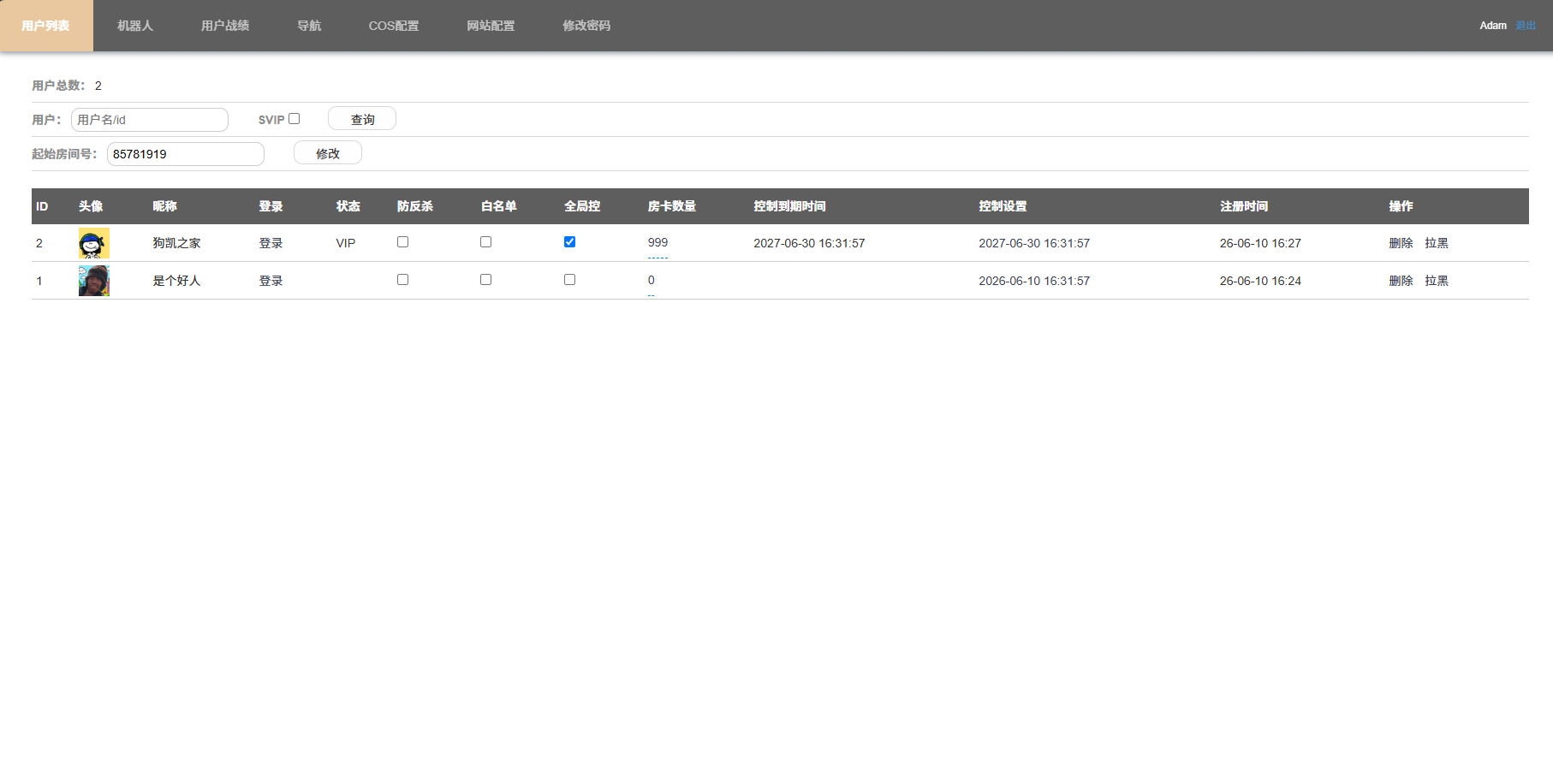Switch to the 用户战绩 tab
Image resolution: width=1553 pixels, height=784 pixels.
tap(225, 26)
